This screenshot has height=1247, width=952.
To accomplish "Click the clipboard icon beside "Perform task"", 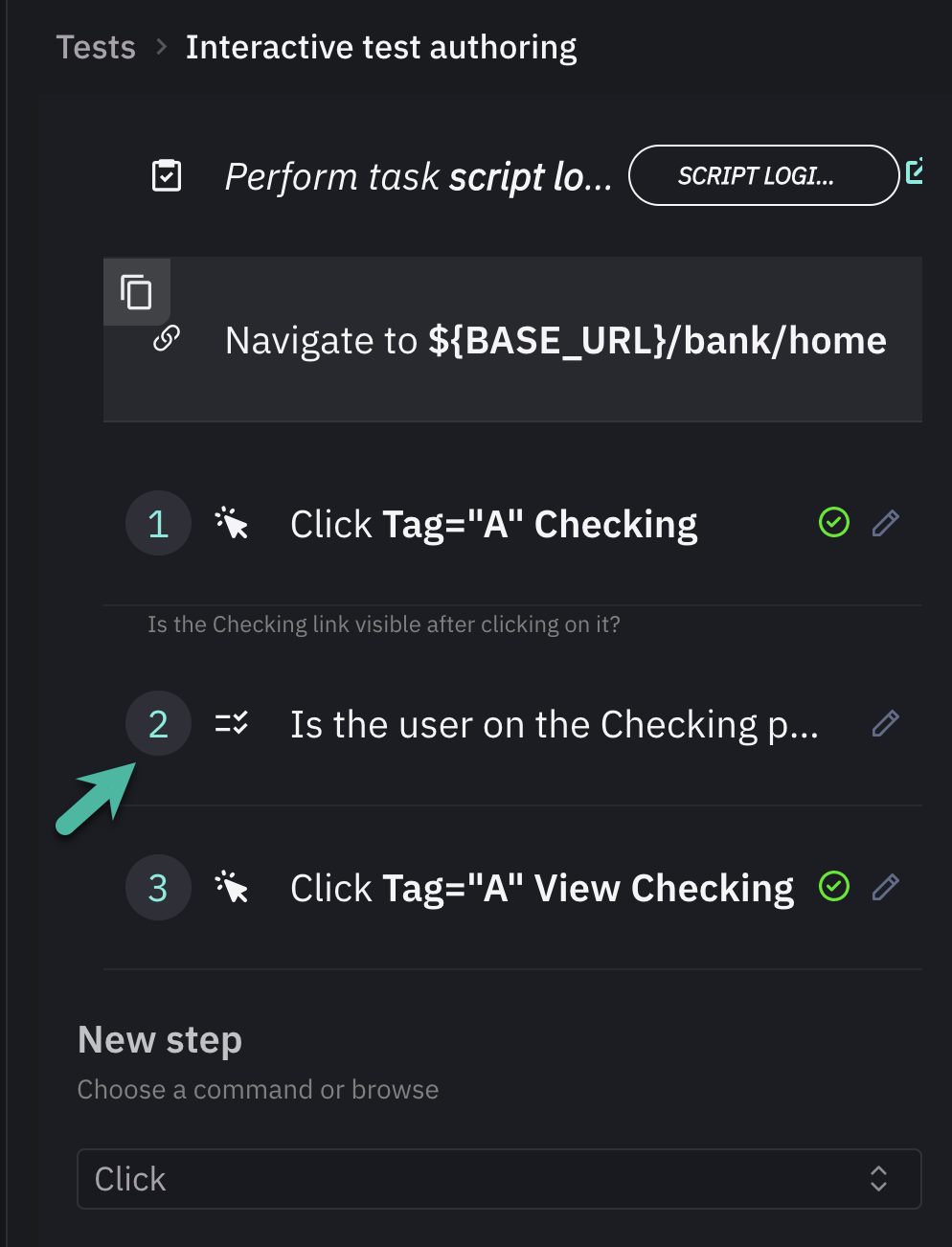I will pos(166,175).
